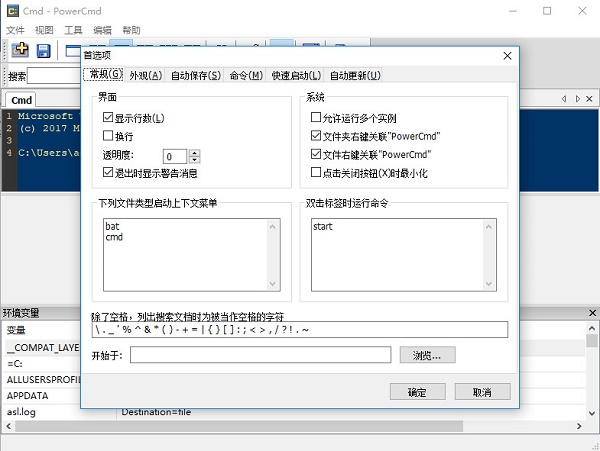Click the 搜索 input box in toolbar

click(x=54, y=76)
